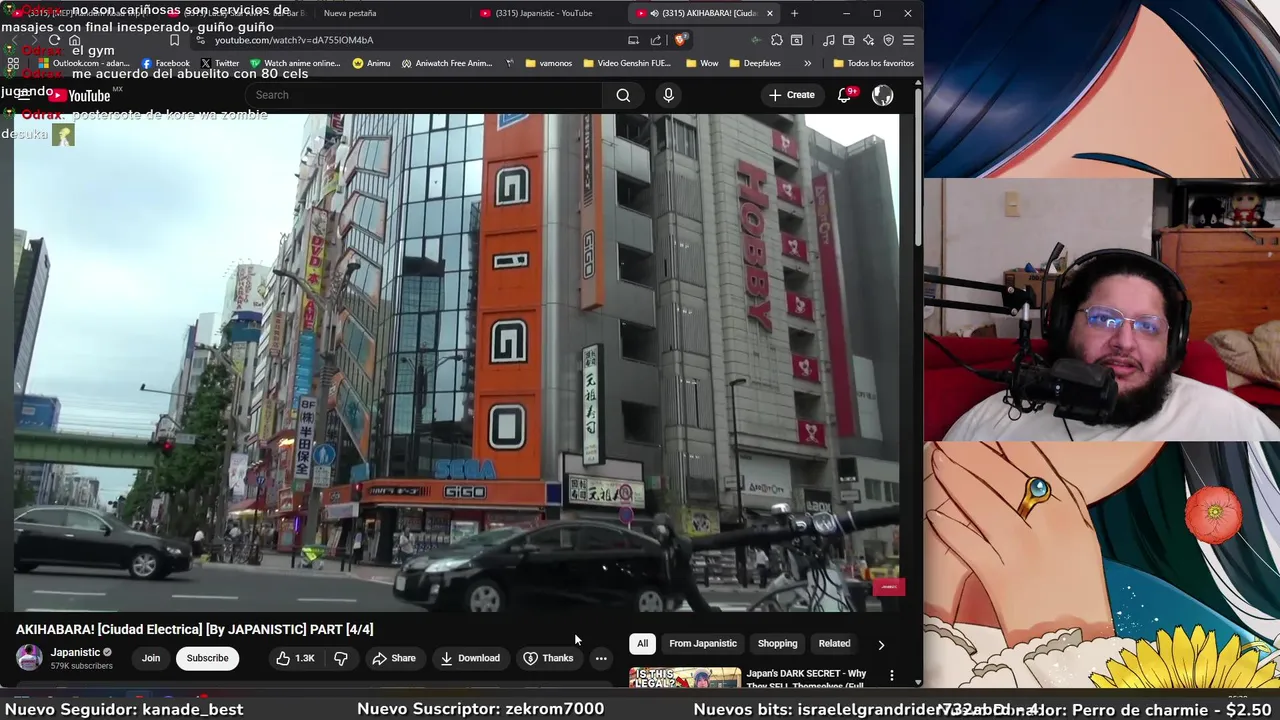The width and height of the screenshot is (1280, 720).
Task: Click the Leo AI sparkle icon
Action: tap(868, 40)
